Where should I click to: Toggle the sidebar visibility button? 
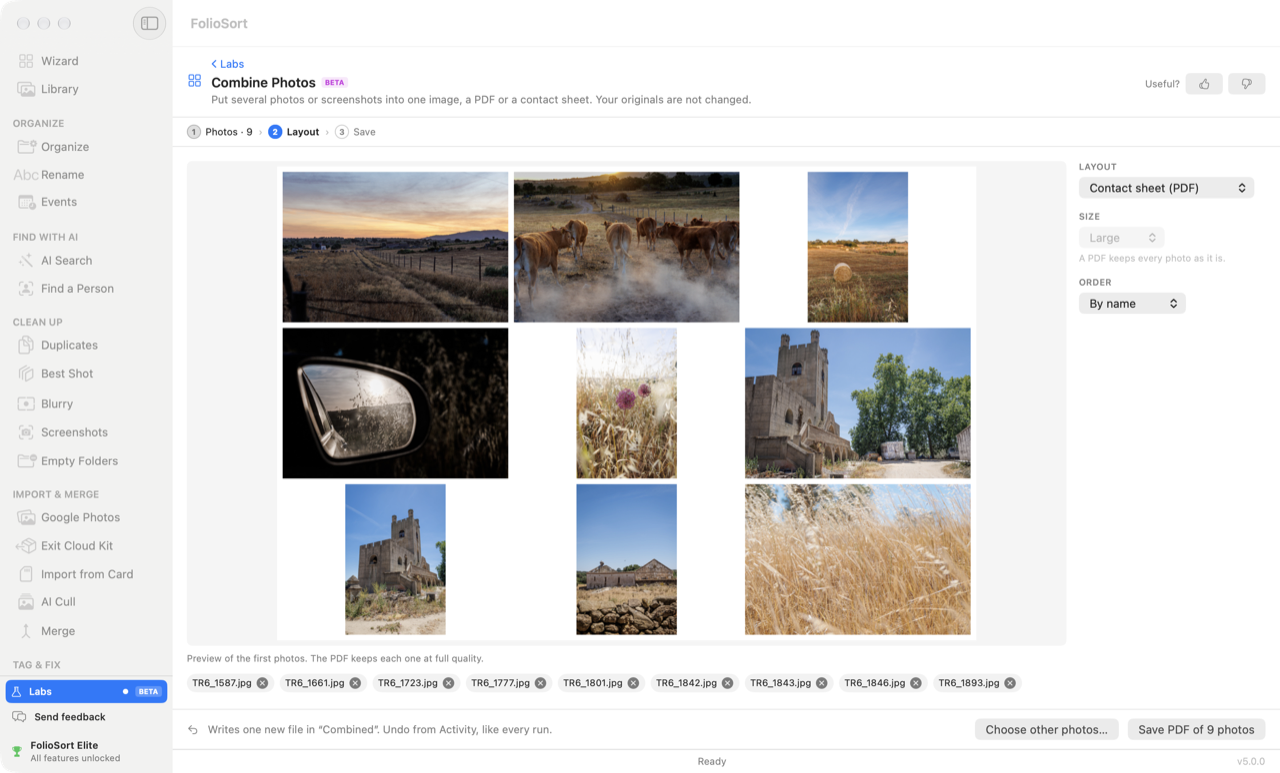(149, 23)
